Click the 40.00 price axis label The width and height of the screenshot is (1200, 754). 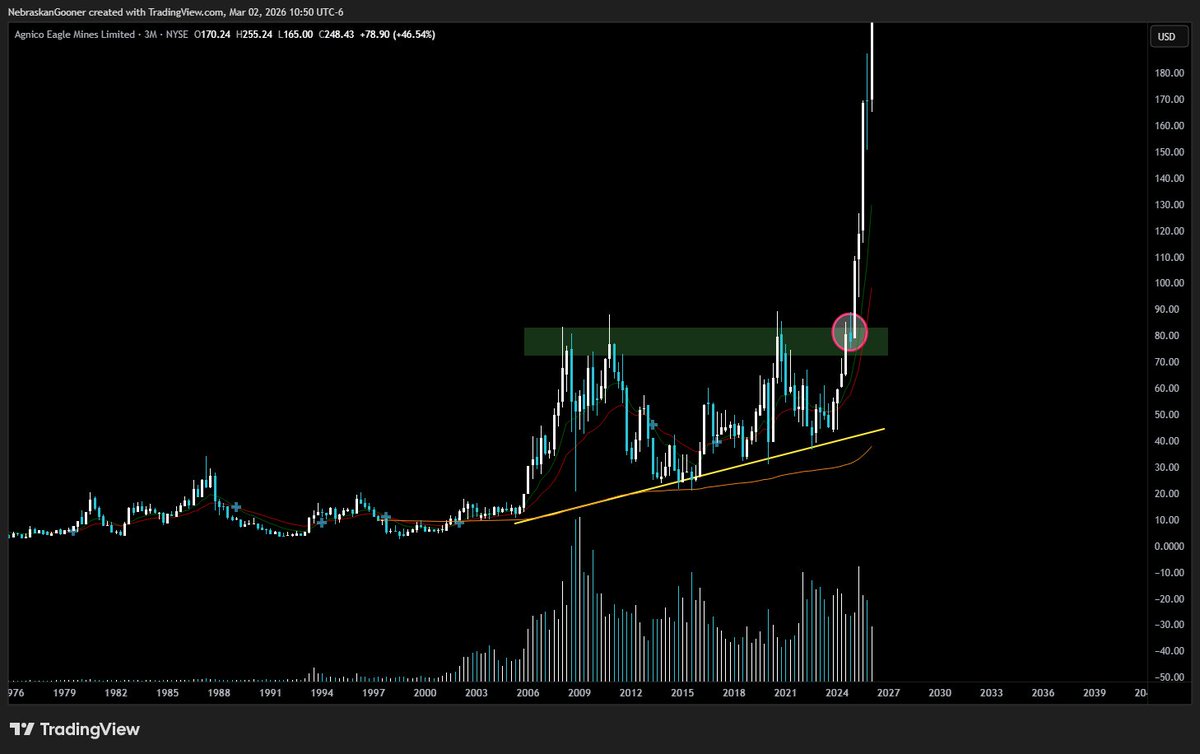[x=1169, y=441]
